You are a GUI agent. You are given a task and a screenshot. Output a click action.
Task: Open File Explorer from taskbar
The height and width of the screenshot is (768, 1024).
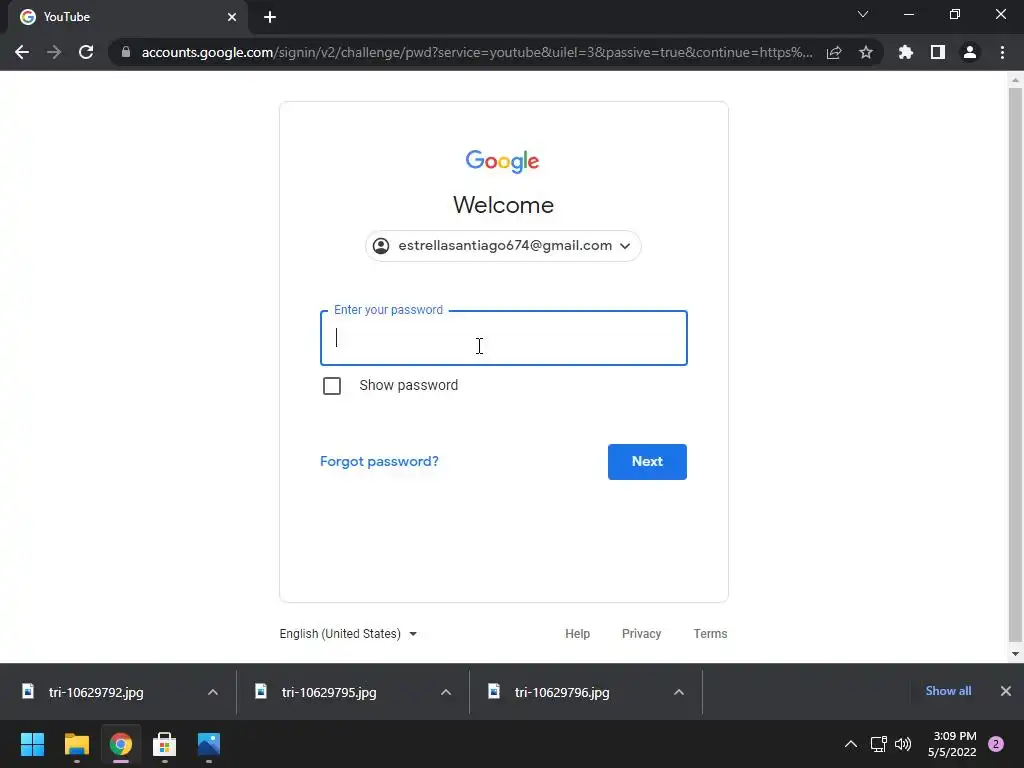(76, 744)
